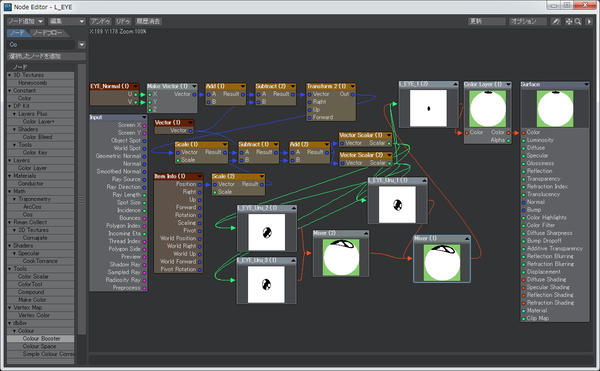The width and height of the screenshot is (600, 371).
Task: Click the magnifier zoom icon
Action: click(x=578, y=21)
